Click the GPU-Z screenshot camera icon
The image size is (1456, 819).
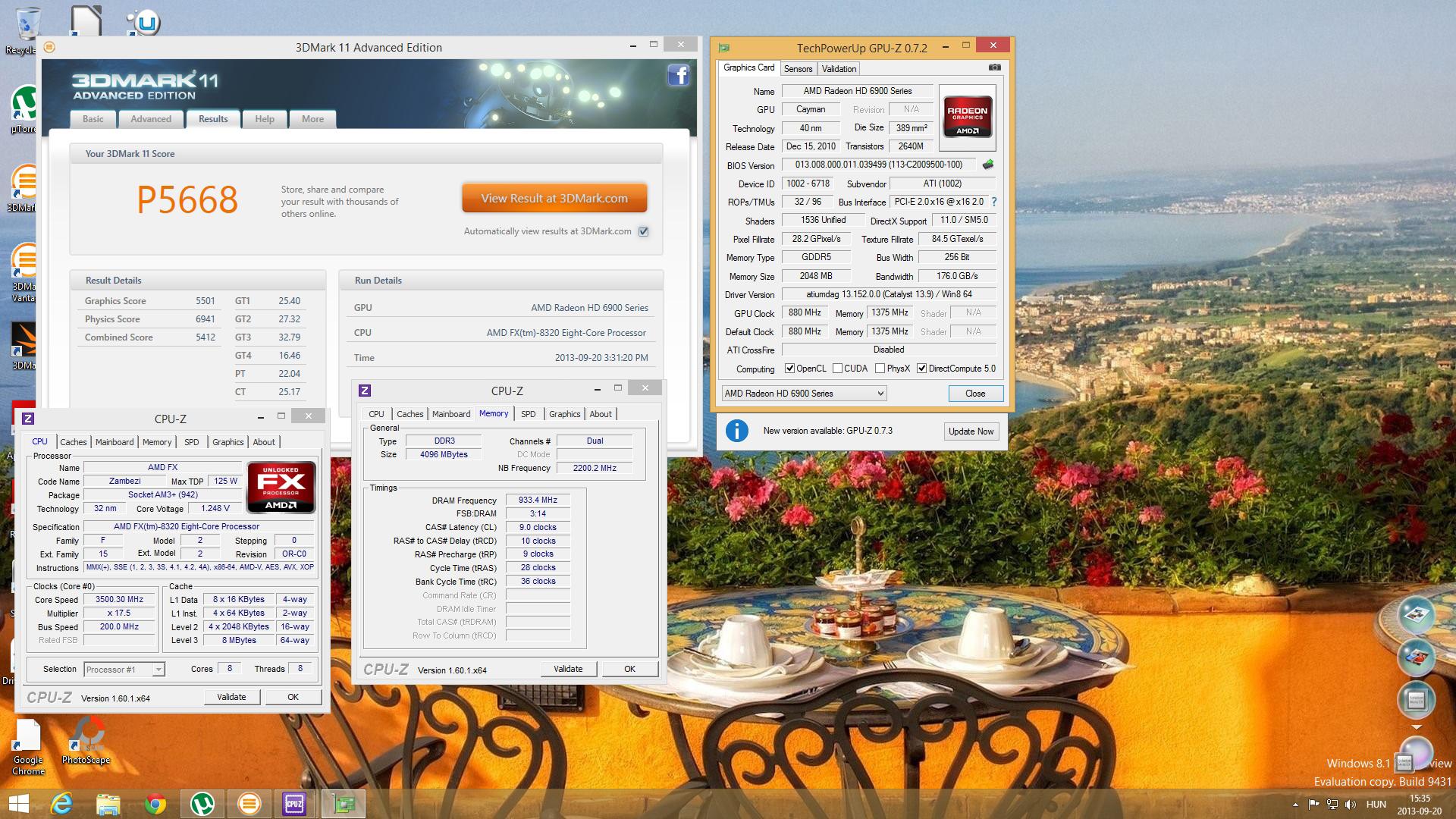[x=994, y=67]
